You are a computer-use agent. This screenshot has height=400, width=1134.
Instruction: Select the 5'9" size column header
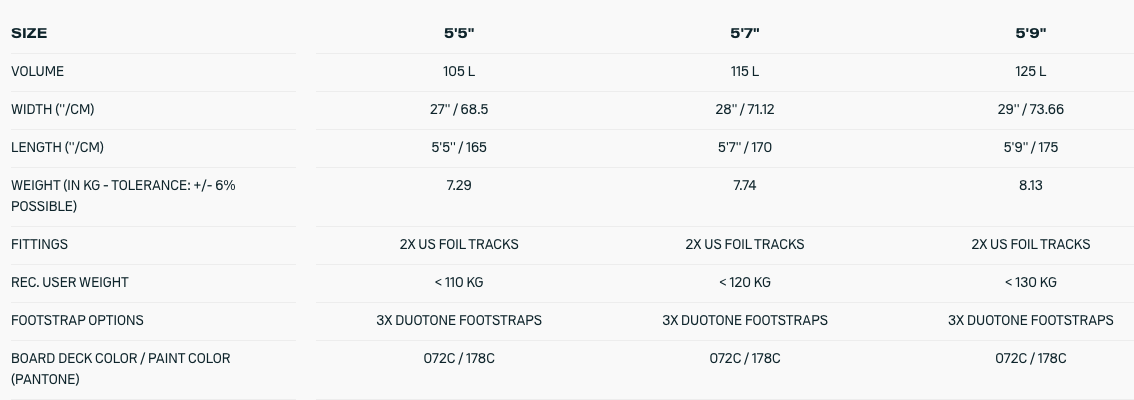[x=1031, y=33]
